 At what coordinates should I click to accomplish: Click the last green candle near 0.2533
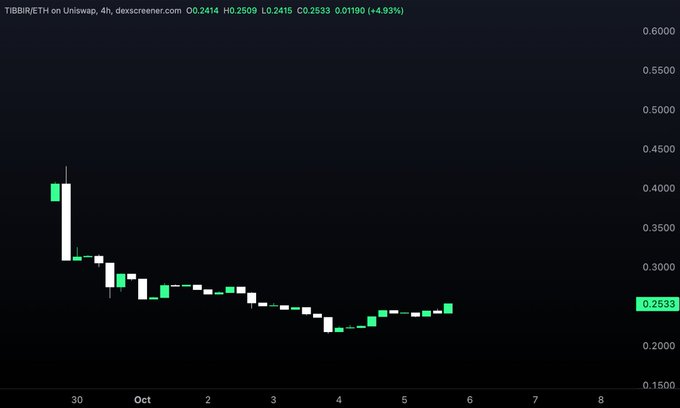click(448, 308)
